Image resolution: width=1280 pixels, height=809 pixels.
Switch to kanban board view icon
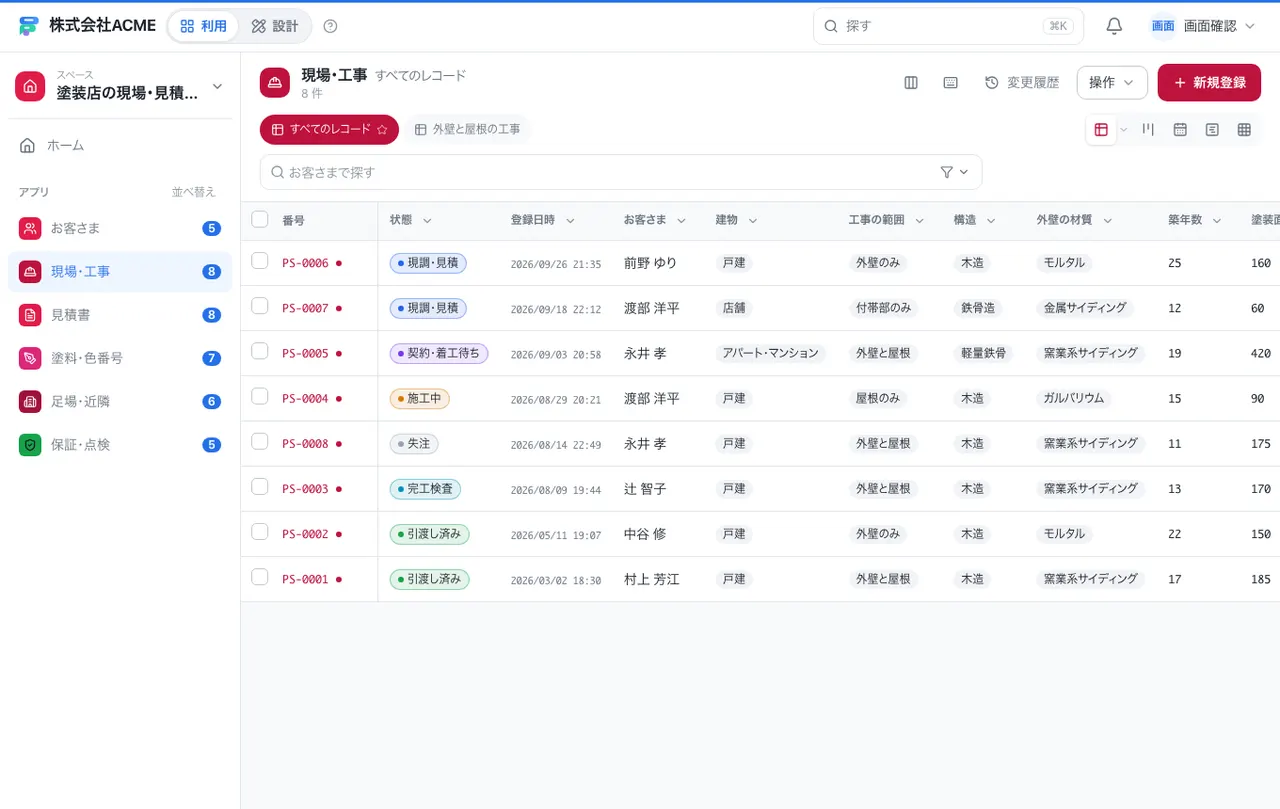pyautogui.click(x=1148, y=130)
